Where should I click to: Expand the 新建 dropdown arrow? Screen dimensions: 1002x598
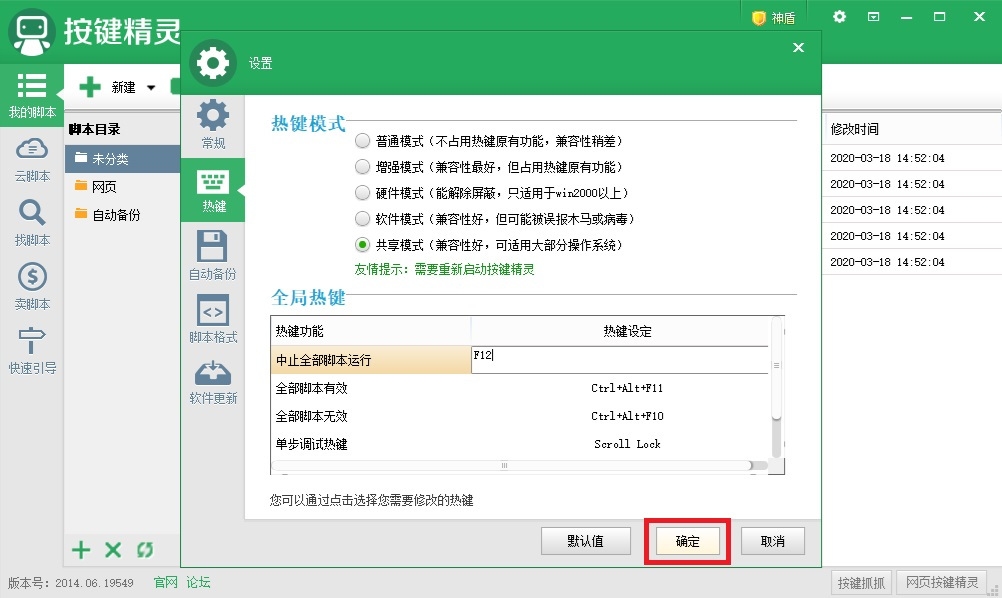(151, 88)
